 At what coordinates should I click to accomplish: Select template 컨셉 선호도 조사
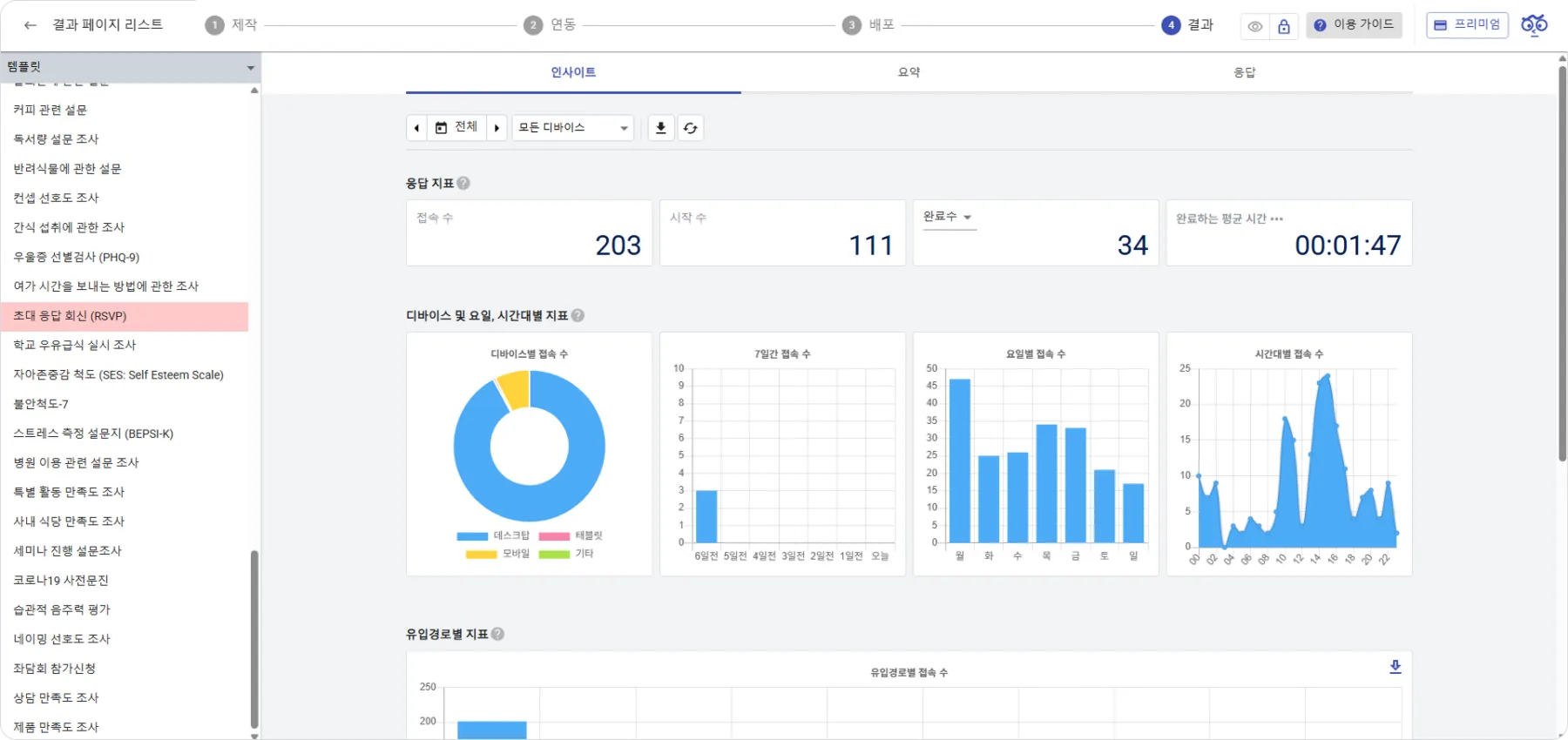point(125,198)
